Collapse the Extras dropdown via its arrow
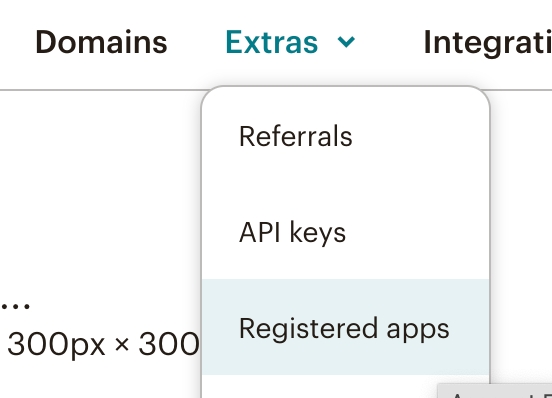 [346, 42]
